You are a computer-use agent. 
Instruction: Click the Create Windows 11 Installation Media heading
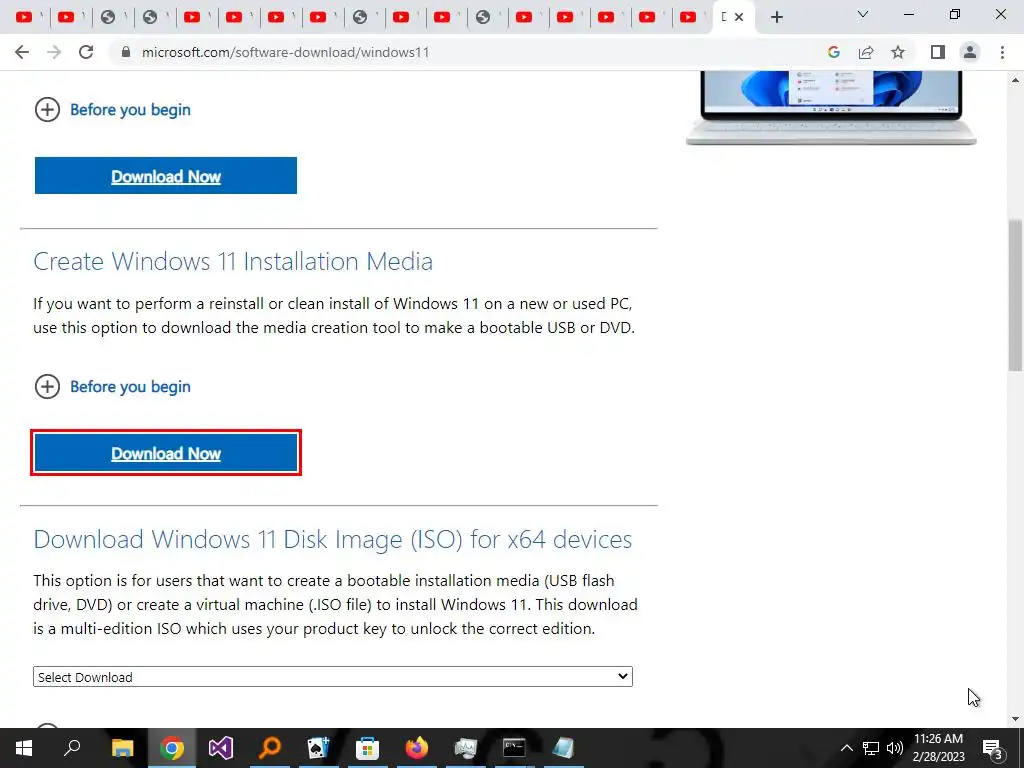233,261
